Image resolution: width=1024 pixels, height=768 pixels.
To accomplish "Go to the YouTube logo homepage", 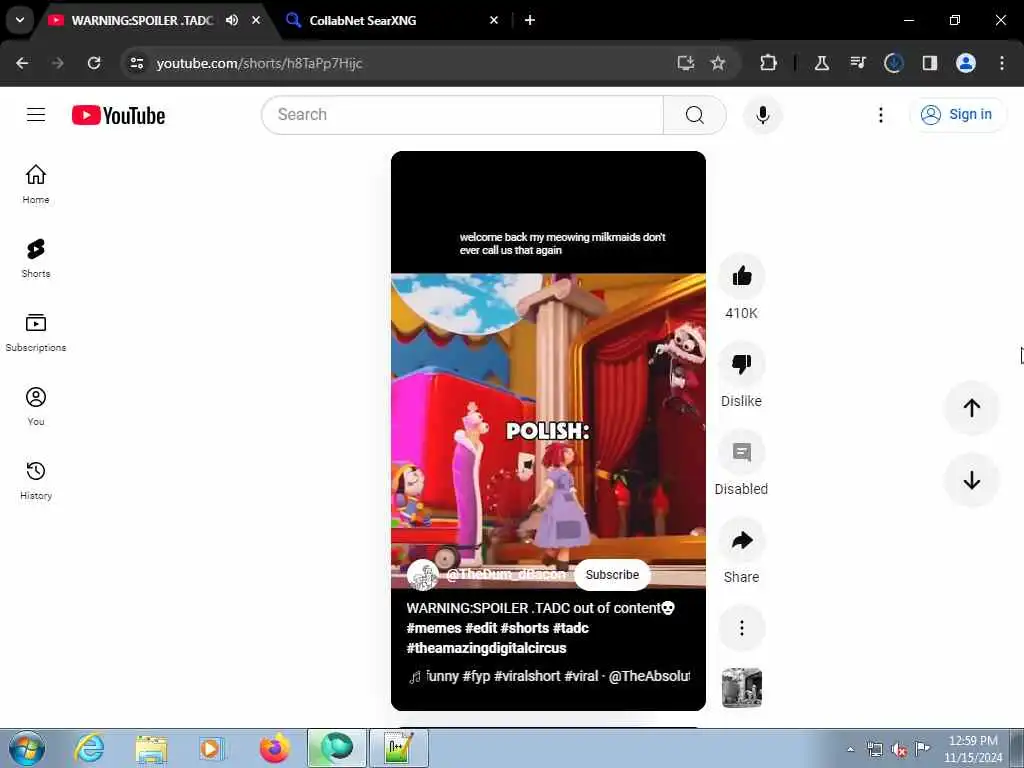I will 118,115.
